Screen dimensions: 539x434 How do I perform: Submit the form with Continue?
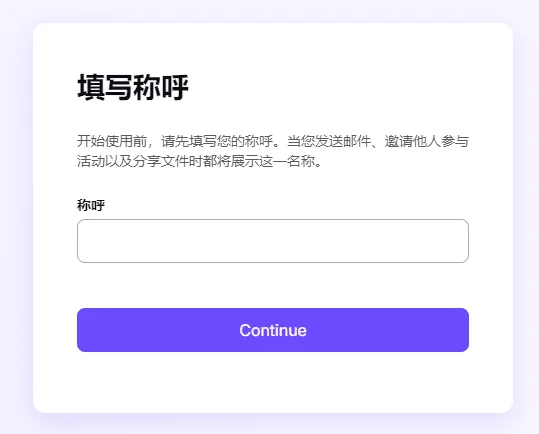pos(273,330)
